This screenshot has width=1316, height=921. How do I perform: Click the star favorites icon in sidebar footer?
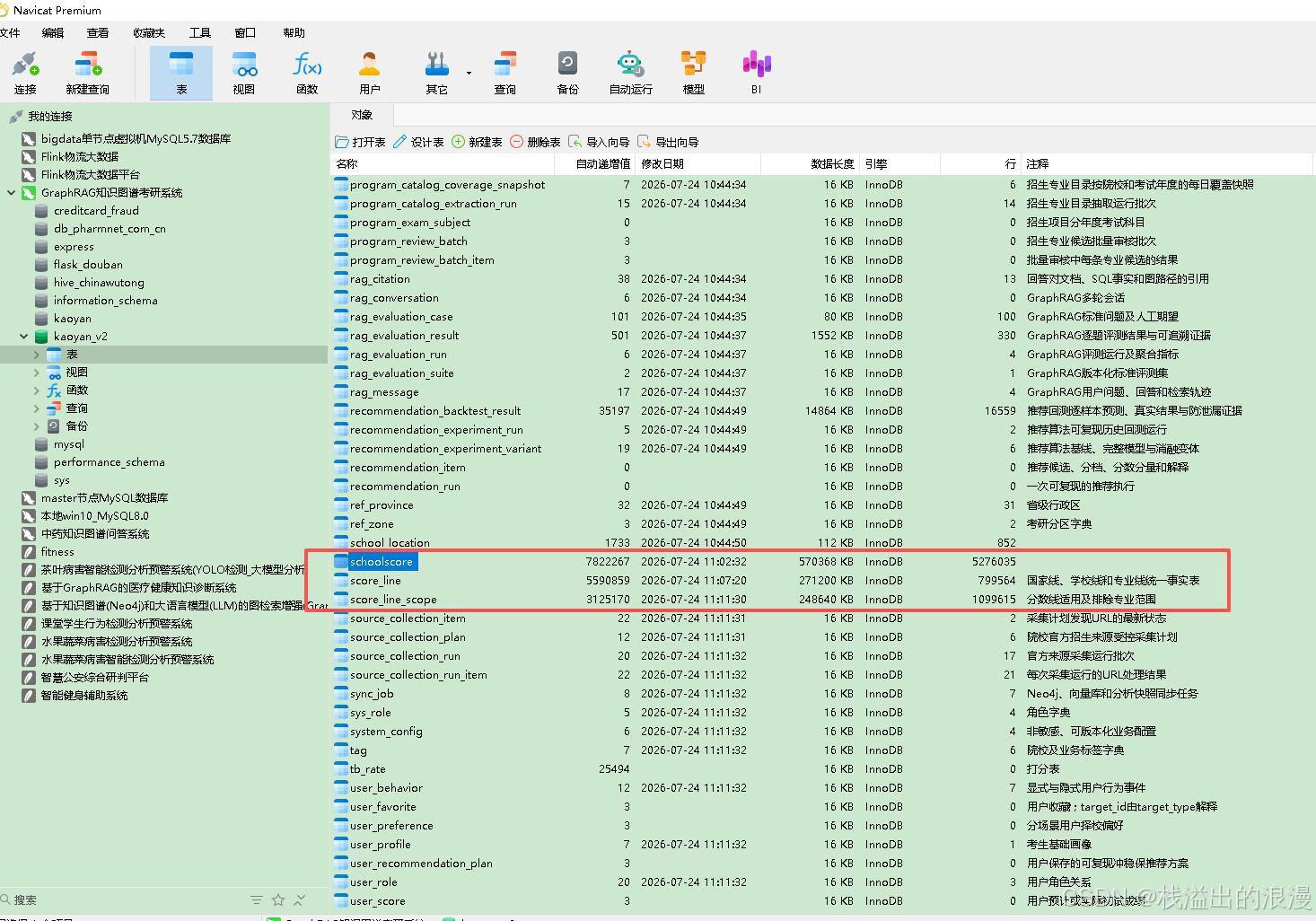(278, 899)
